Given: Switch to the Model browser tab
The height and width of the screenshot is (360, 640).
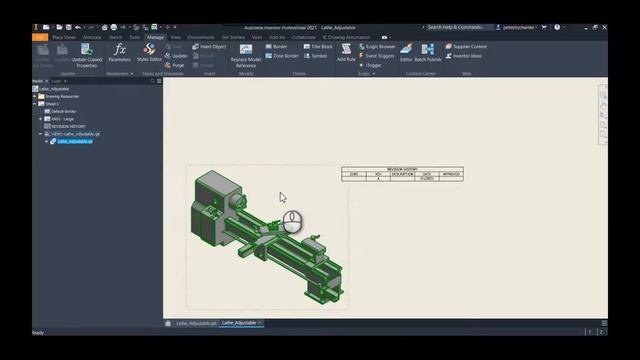Looking at the screenshot, I should pyautogui.click(x=38, y=81).
